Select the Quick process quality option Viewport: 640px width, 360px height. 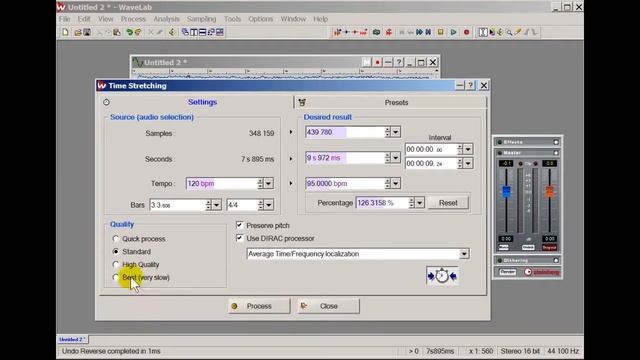(x=116, y=239)
